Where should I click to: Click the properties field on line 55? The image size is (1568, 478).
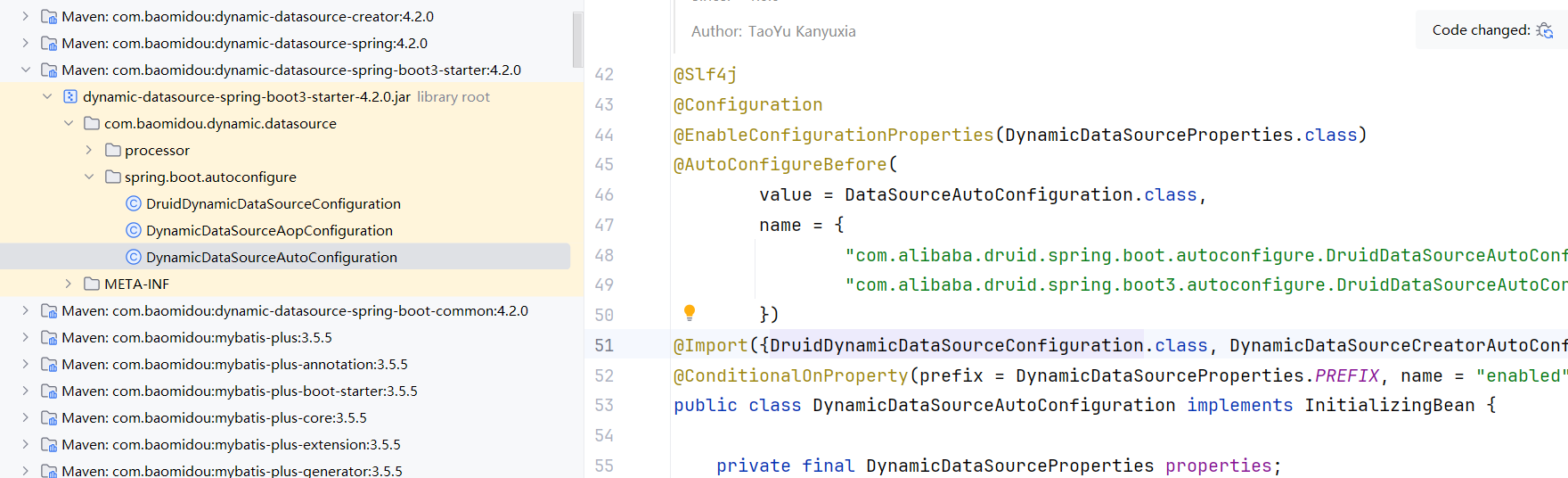point(1219,466)
